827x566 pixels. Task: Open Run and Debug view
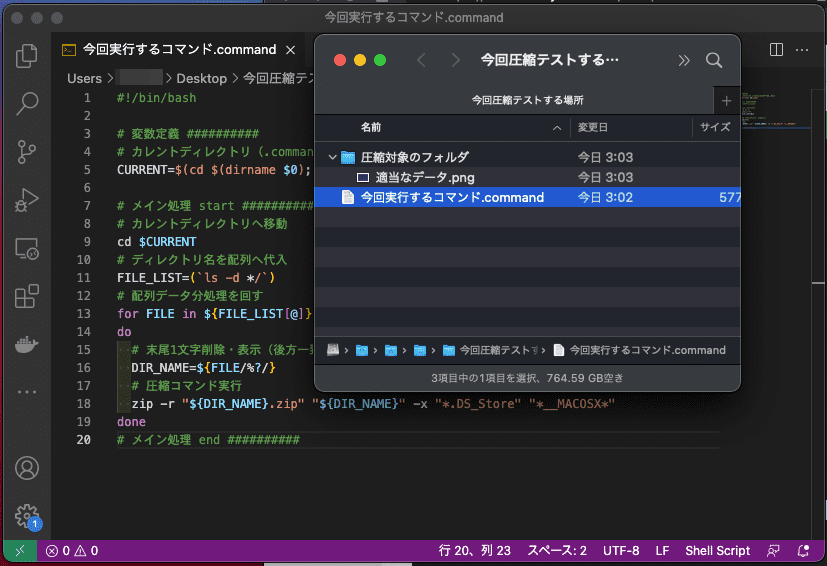tap(26, 200)
